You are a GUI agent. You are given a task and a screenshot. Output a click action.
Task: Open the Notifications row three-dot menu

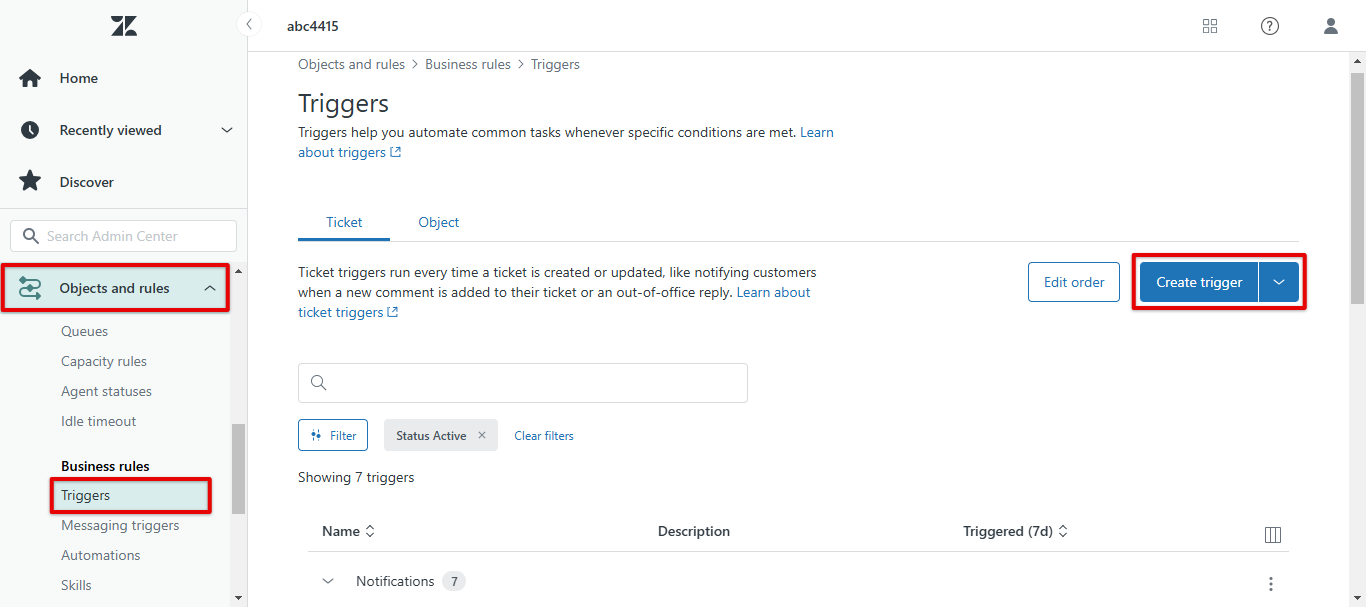click(x=1271, y=584)
